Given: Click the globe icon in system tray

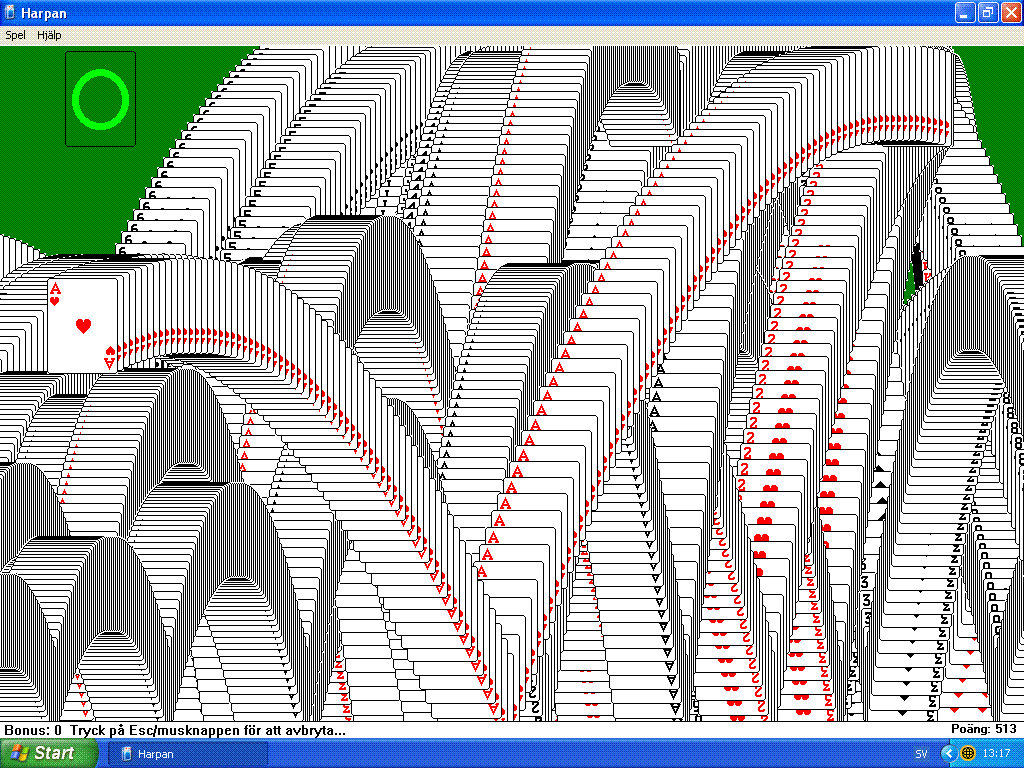Looking at the screenshot, I should [x=967, y=753].
